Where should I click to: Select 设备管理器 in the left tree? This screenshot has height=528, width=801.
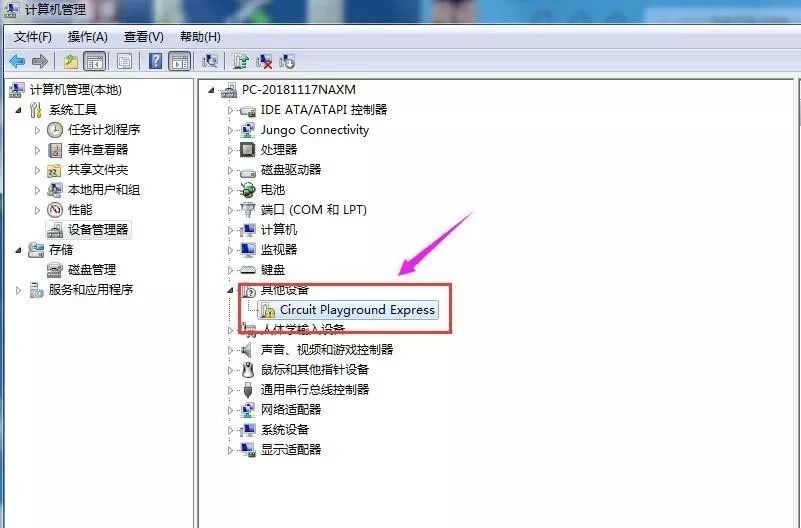98,230
